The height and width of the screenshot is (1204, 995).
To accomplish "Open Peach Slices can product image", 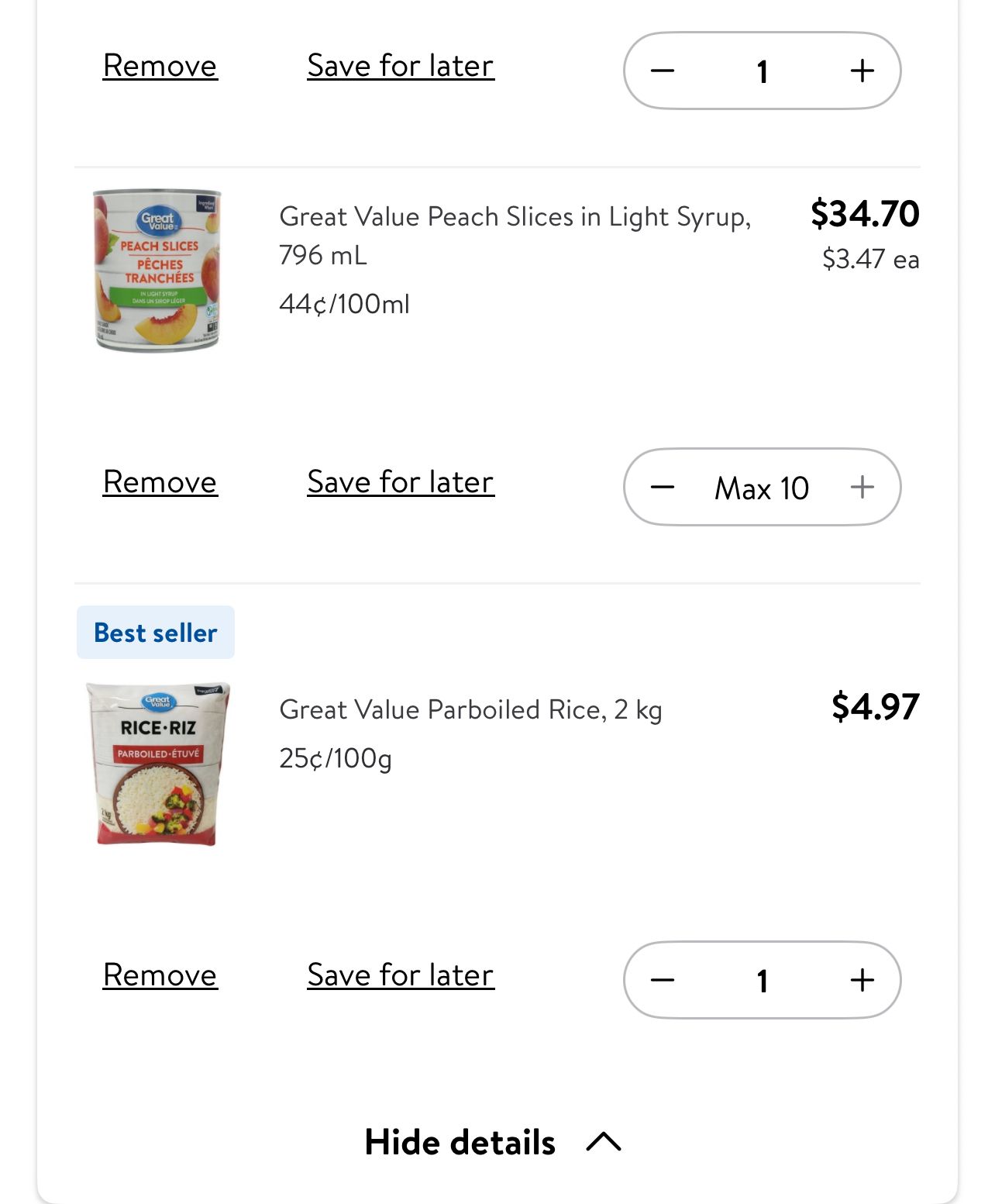I will point(157,270).
